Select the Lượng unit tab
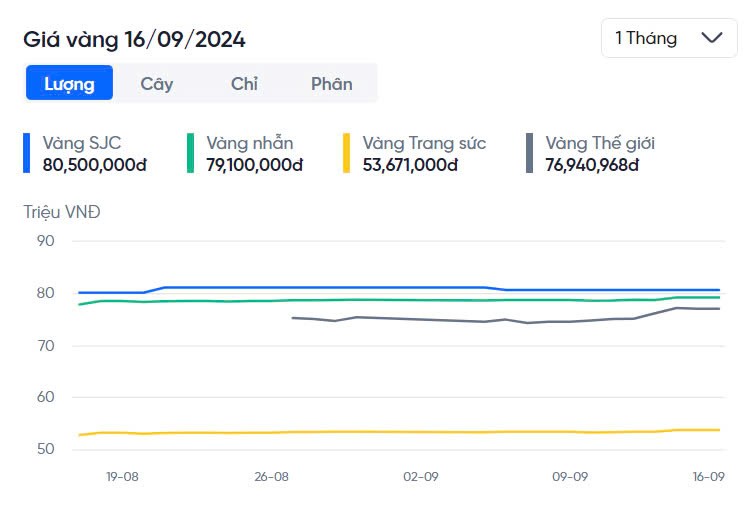This screenshot has height=506, width=752. pos(69,83)
